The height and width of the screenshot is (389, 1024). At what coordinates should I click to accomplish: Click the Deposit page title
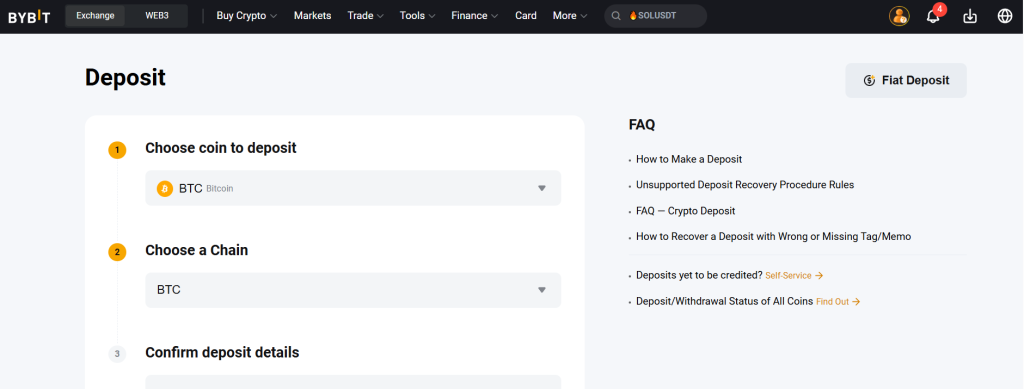(125, 78)
